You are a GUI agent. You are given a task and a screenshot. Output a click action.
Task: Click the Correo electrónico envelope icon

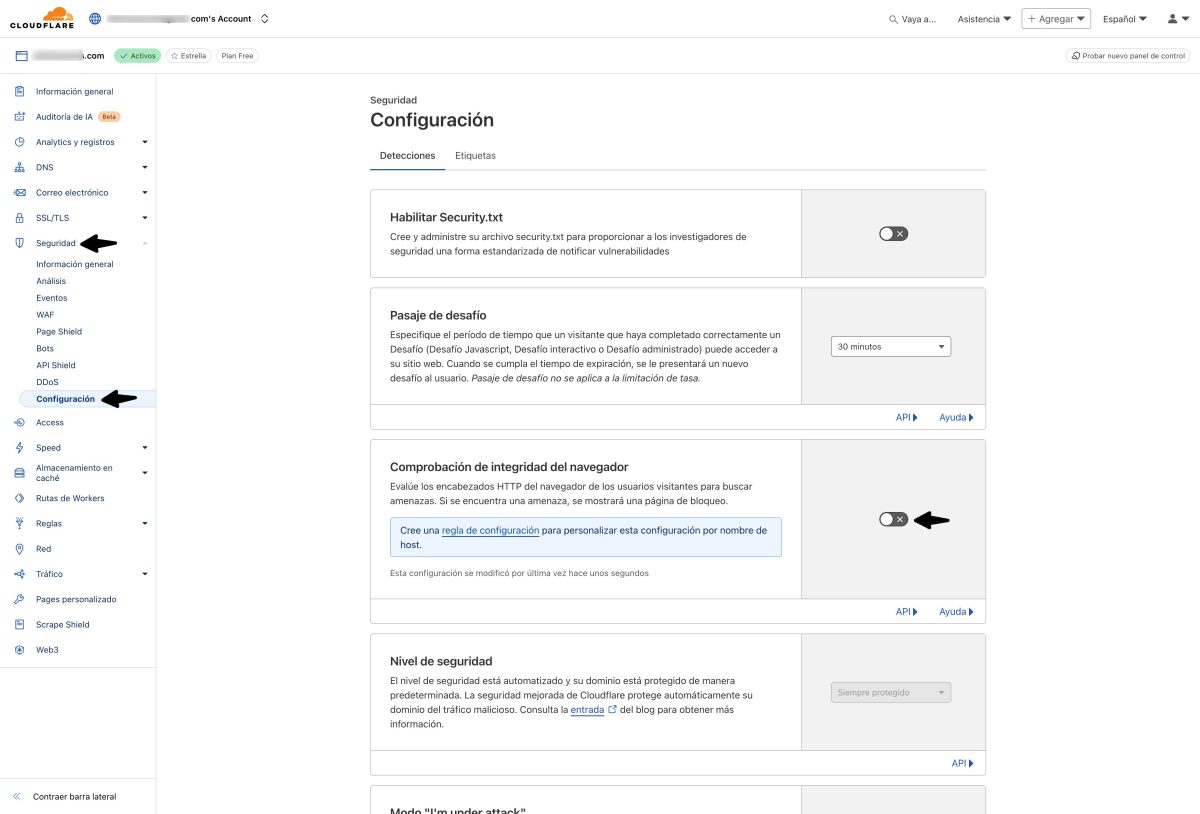click(19, 192)
